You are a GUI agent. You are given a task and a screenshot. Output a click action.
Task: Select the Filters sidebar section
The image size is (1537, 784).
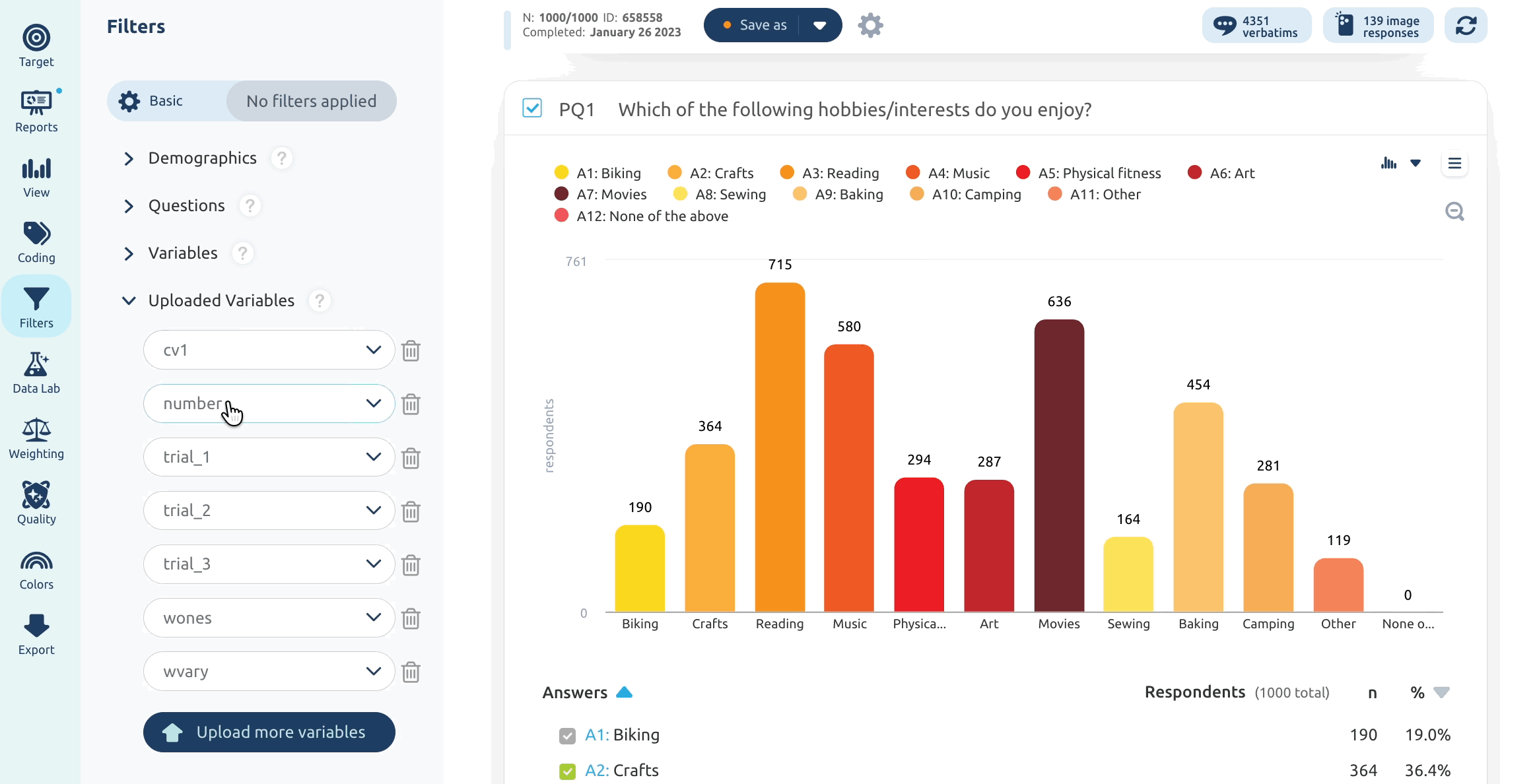tap(36, 308)
